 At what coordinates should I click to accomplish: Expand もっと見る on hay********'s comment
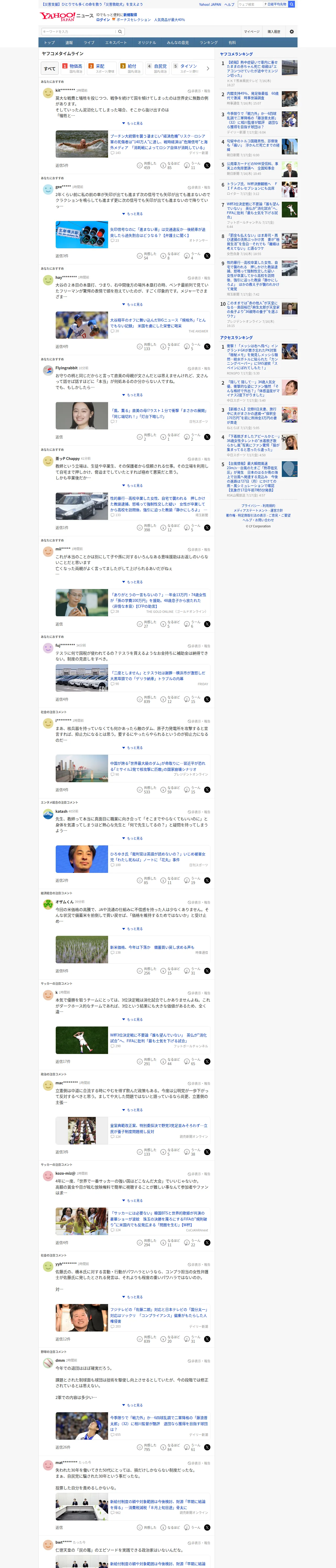click(x=132, y=304)
